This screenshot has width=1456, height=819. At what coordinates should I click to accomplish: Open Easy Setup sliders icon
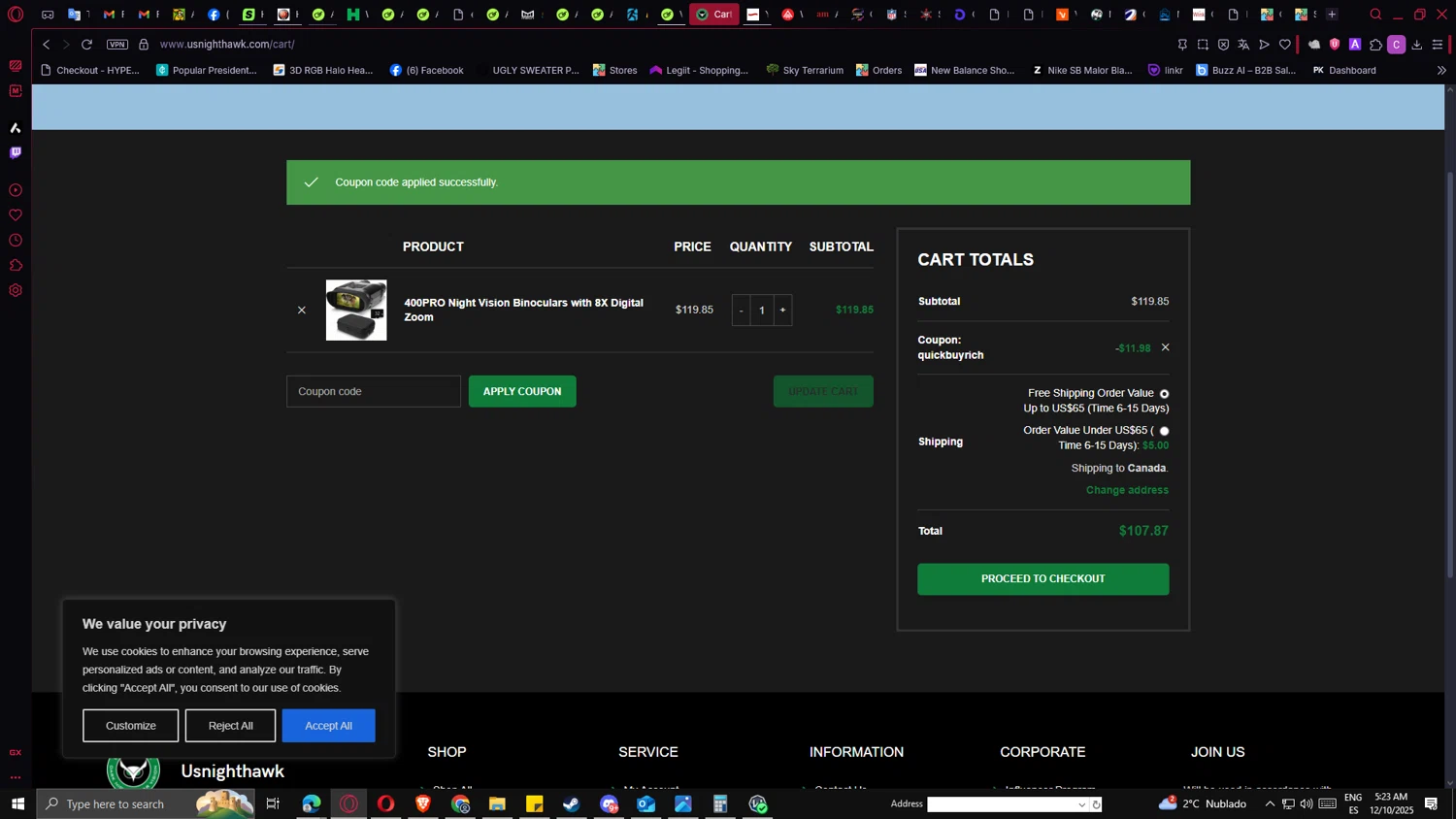pyautogui.click(x=1438, y=45)
